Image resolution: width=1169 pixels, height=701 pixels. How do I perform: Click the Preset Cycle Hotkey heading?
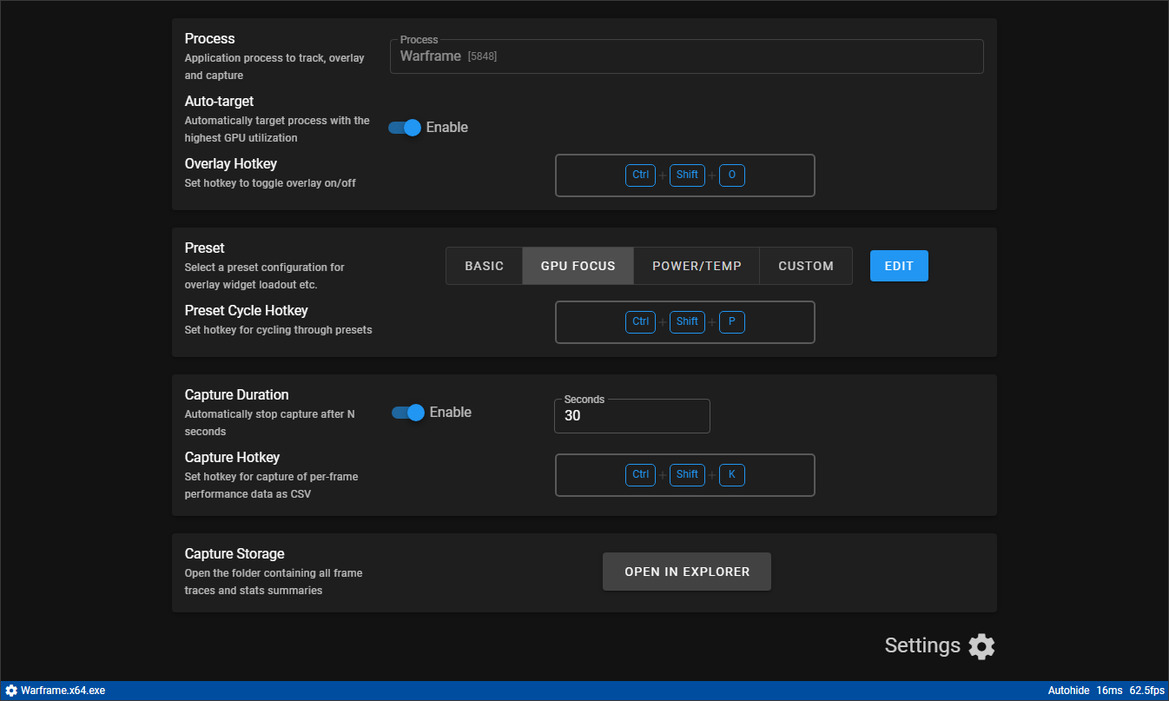(246, 310)
